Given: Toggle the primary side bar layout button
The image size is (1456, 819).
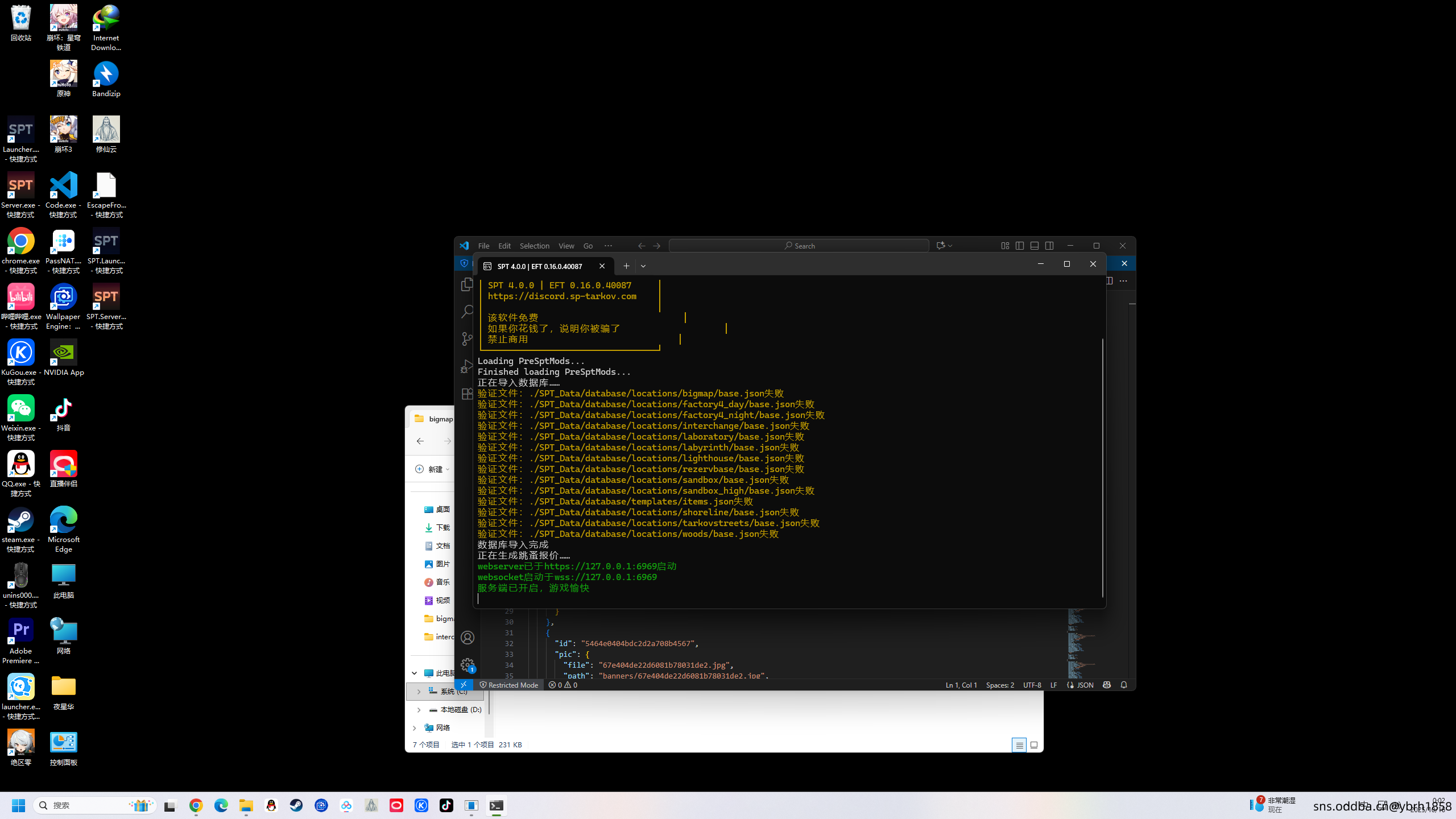Looking at the screenshot, I should [1020, 246].
